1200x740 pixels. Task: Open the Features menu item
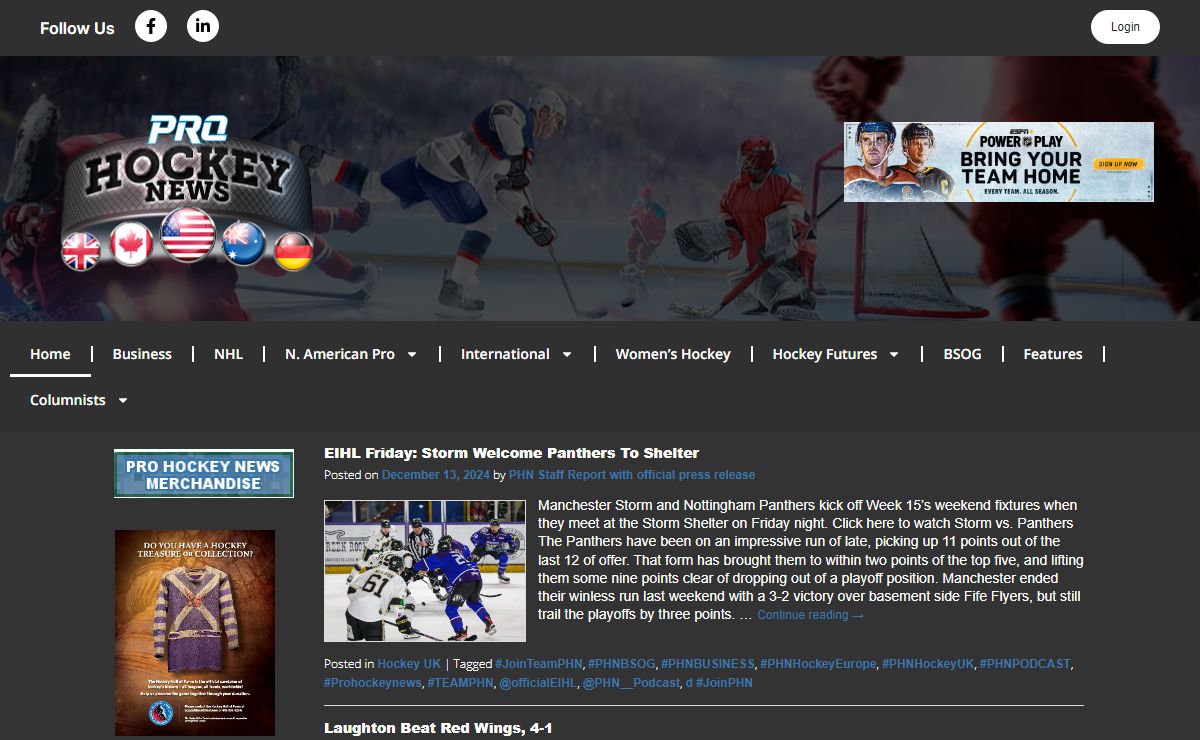tap(1053, 354)
